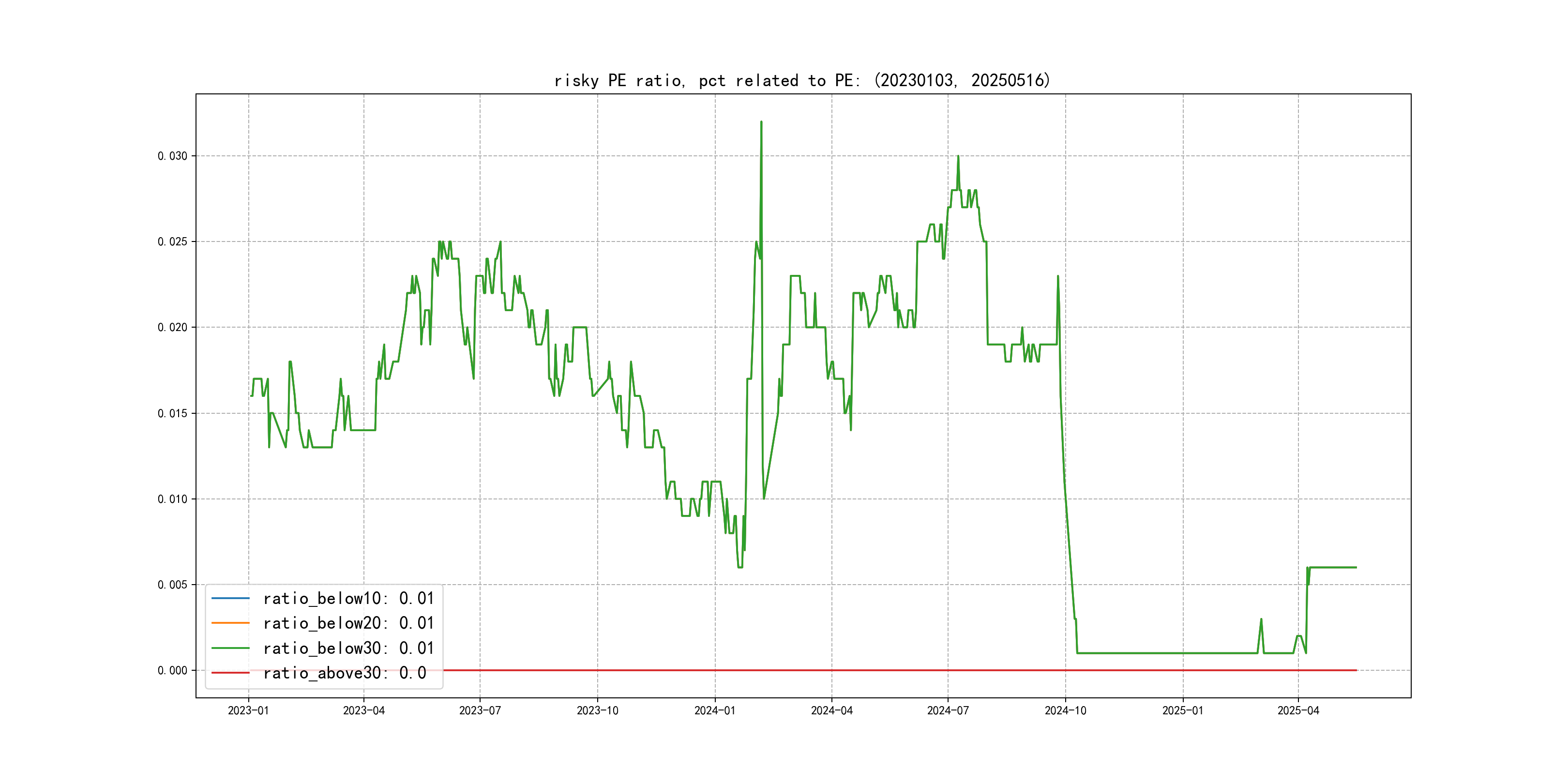This screenshot has height=784, width=1568.
Task: Click the chart title text
Action: pyautogui.click(x=802, y=80)
